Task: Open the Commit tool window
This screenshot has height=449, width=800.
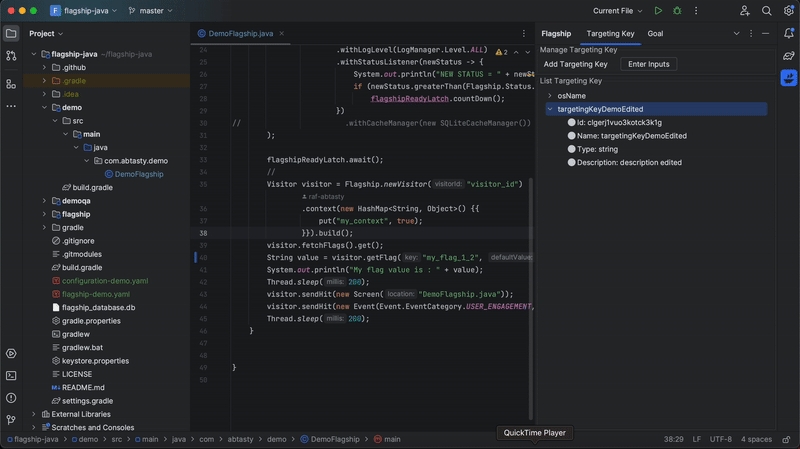Action: click(x=11, y=56)
